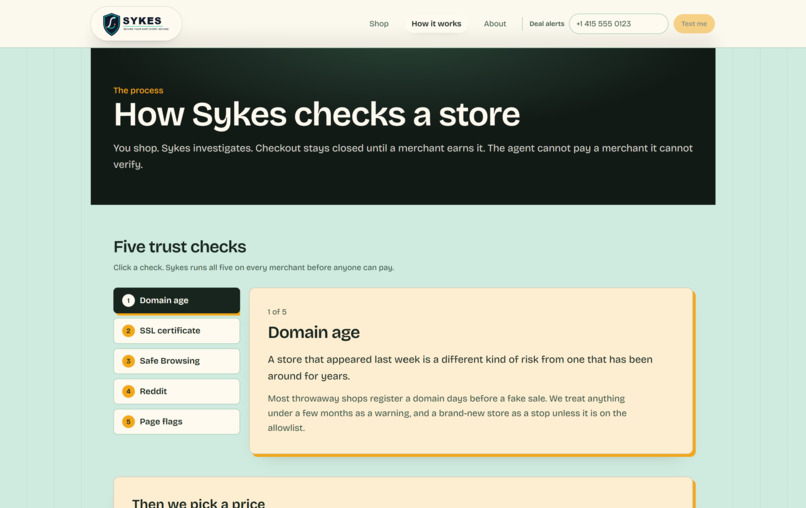Click the '1 of 5' counter text

click(277, 312)
